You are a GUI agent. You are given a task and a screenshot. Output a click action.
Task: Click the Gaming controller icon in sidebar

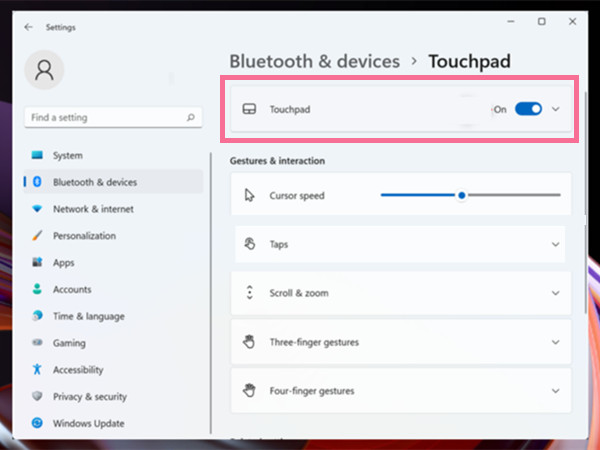(x=37, y=343)
